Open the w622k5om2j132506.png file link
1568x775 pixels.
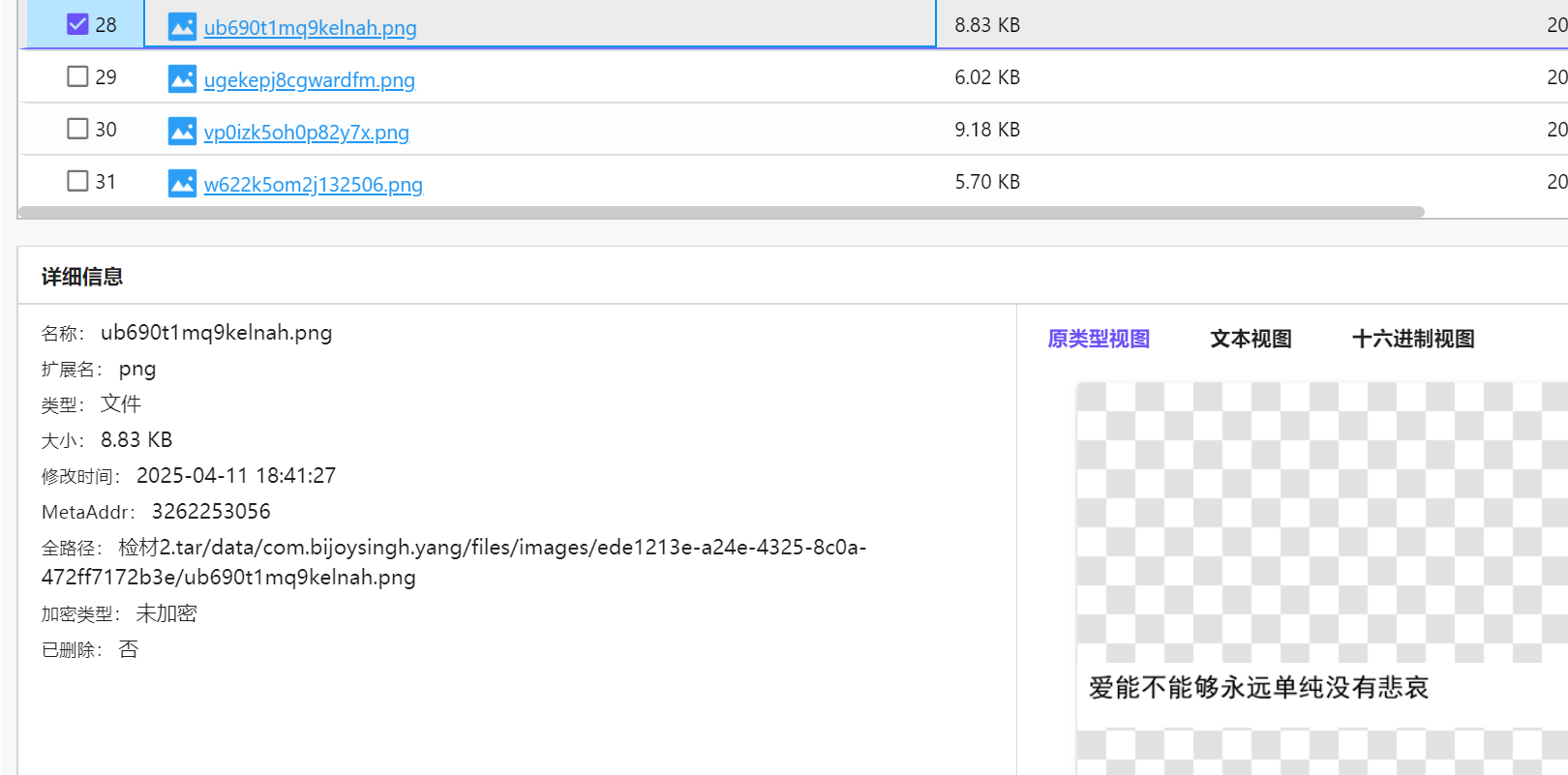pos(313,184)
